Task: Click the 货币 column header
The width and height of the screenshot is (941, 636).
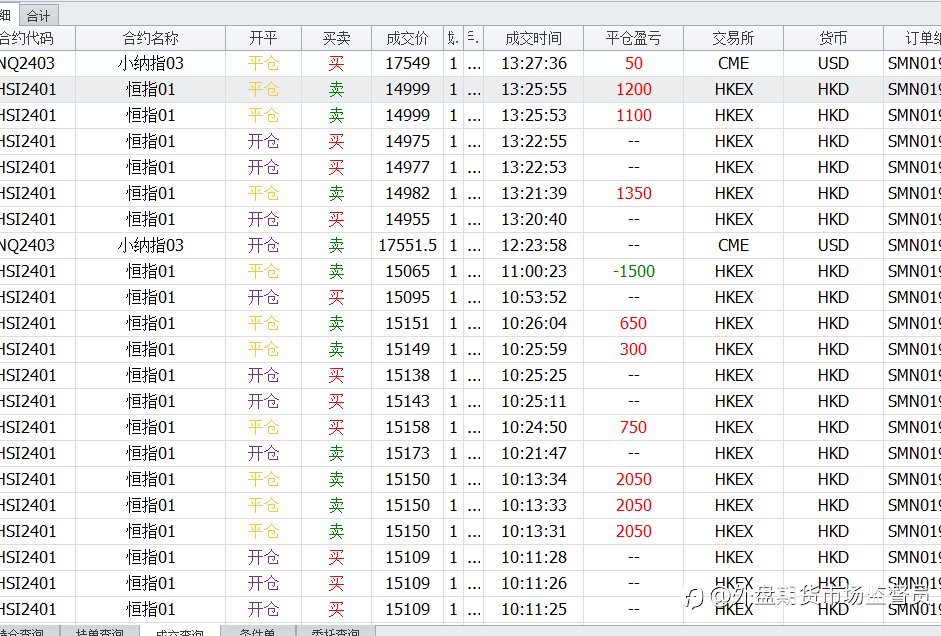Action: tap(833, 38)
